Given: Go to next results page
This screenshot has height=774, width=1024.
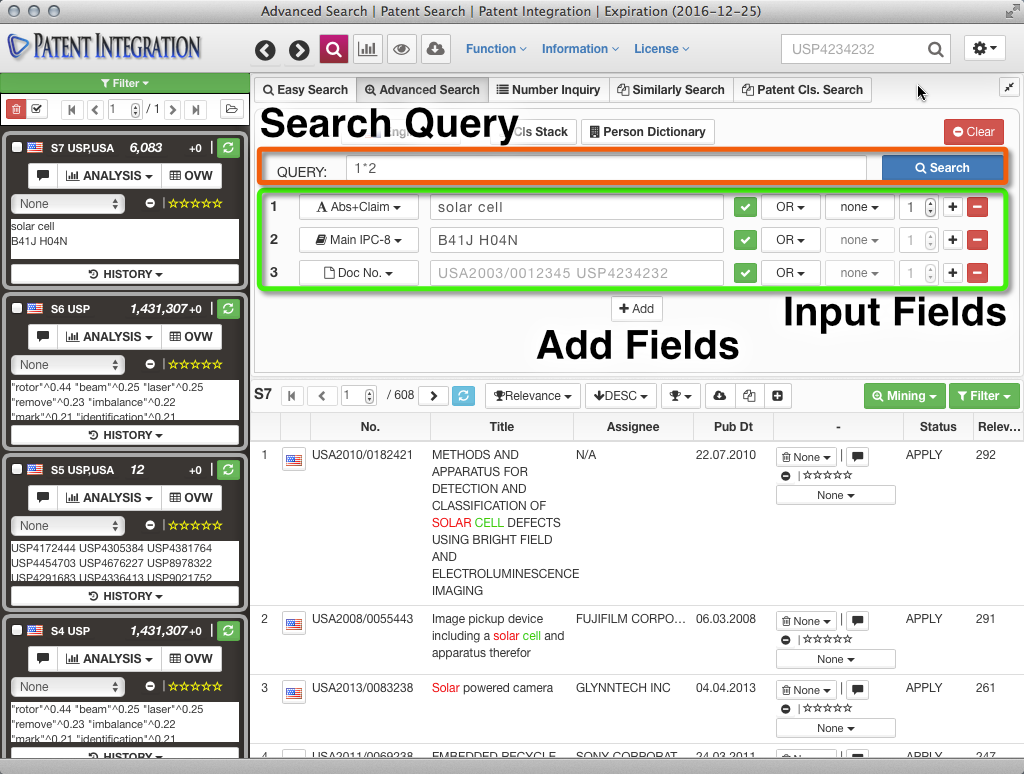Looking at the screenshot, I should (x=434, y=395).
